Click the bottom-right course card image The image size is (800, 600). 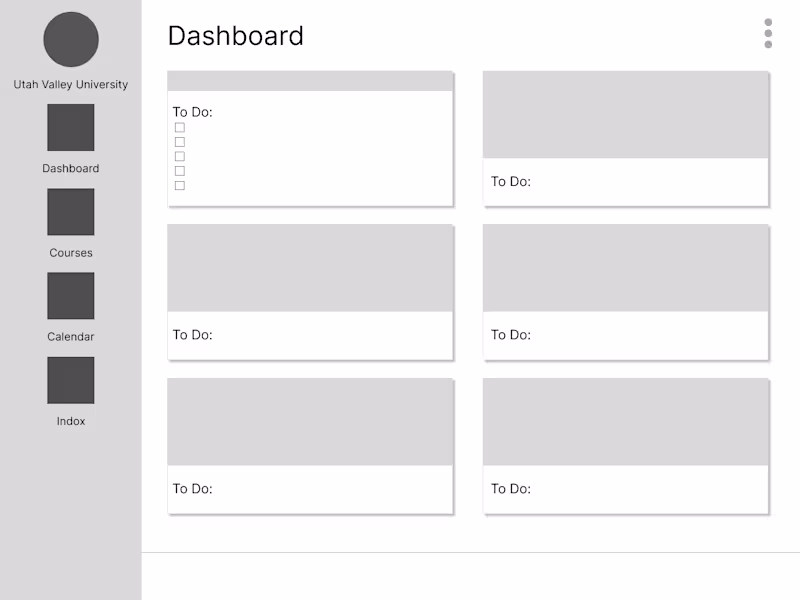[626, 422]
